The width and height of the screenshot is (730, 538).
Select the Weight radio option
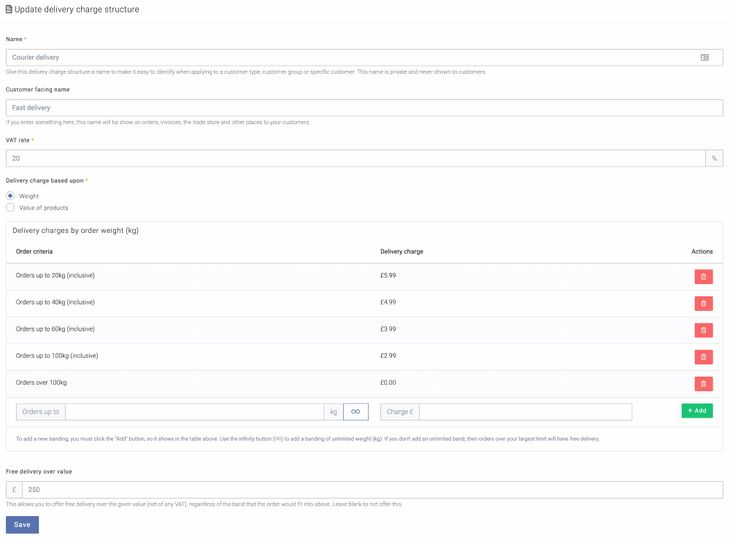tap(11, 196)
